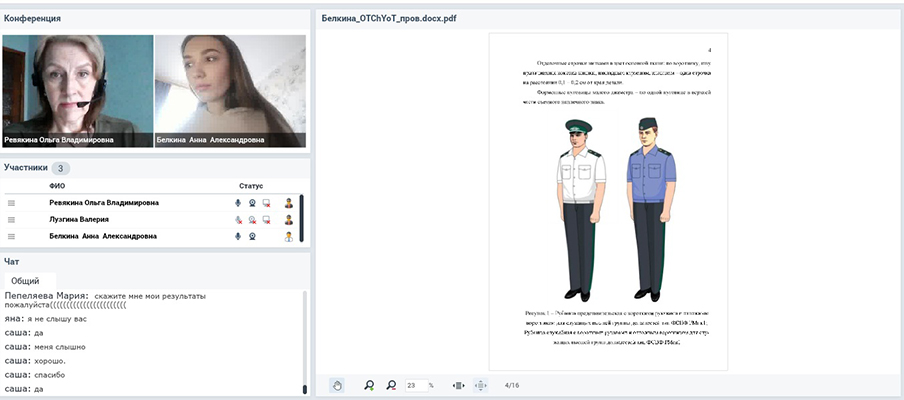This screenshot has width=904, height=400.
Task: Click screen share icon for Лузгина Валерия
Action: pos(266,220)
